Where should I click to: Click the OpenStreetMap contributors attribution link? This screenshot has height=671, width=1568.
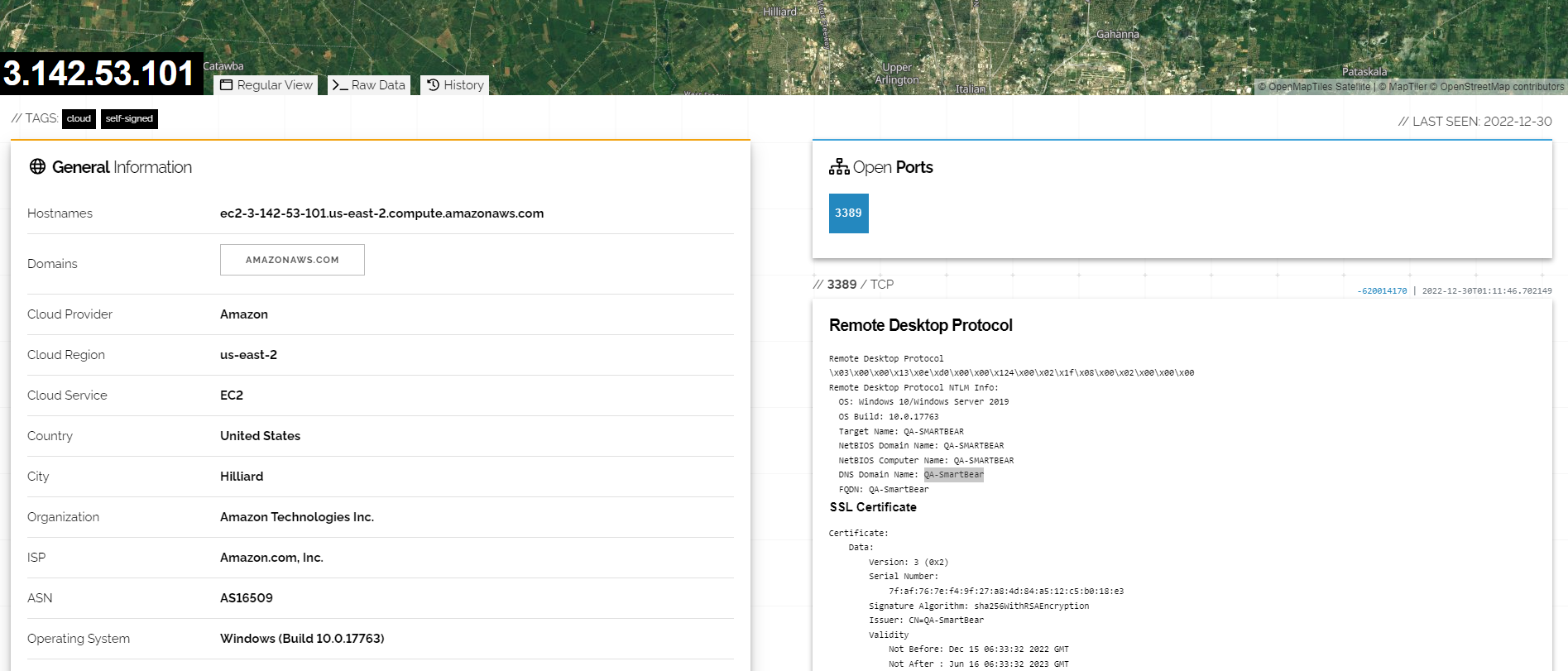tap(1501, 87)
